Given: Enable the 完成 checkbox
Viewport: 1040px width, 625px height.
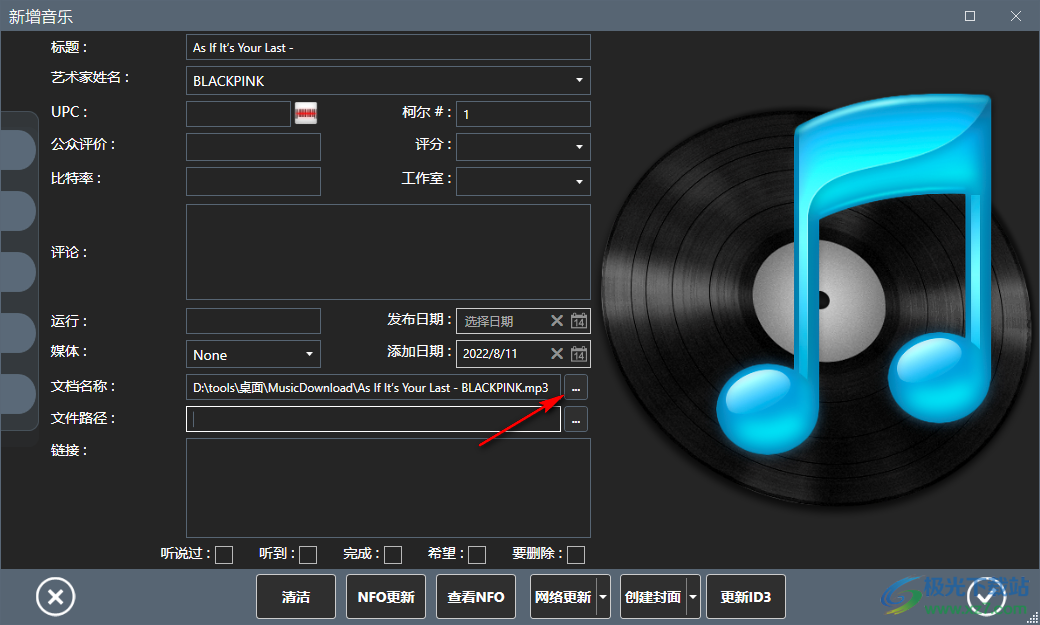Looking at the screenshot, I should point(392,554).
